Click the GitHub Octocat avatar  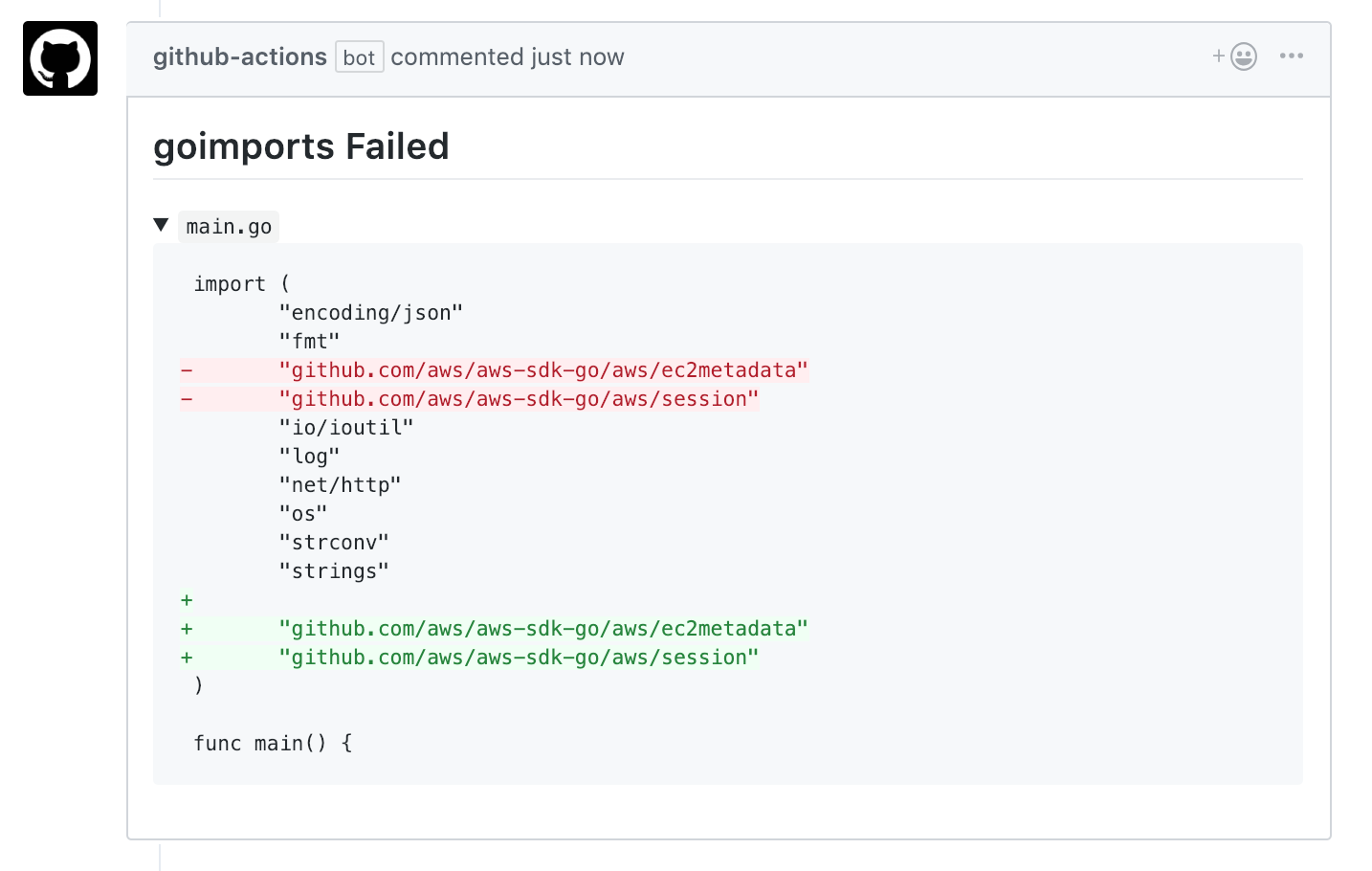[x=60, y=58]
